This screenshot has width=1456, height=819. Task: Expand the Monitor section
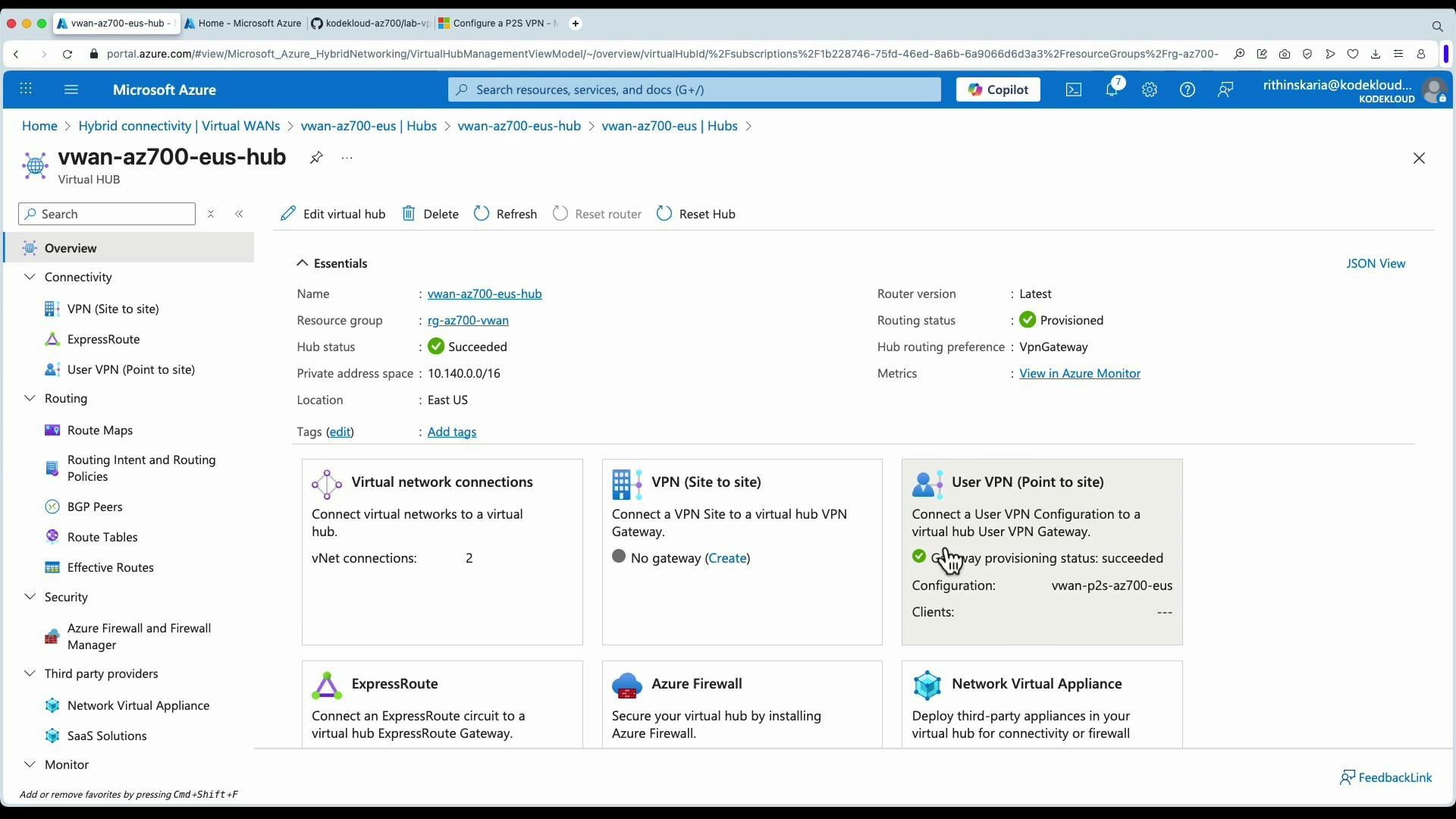(29, 764)
